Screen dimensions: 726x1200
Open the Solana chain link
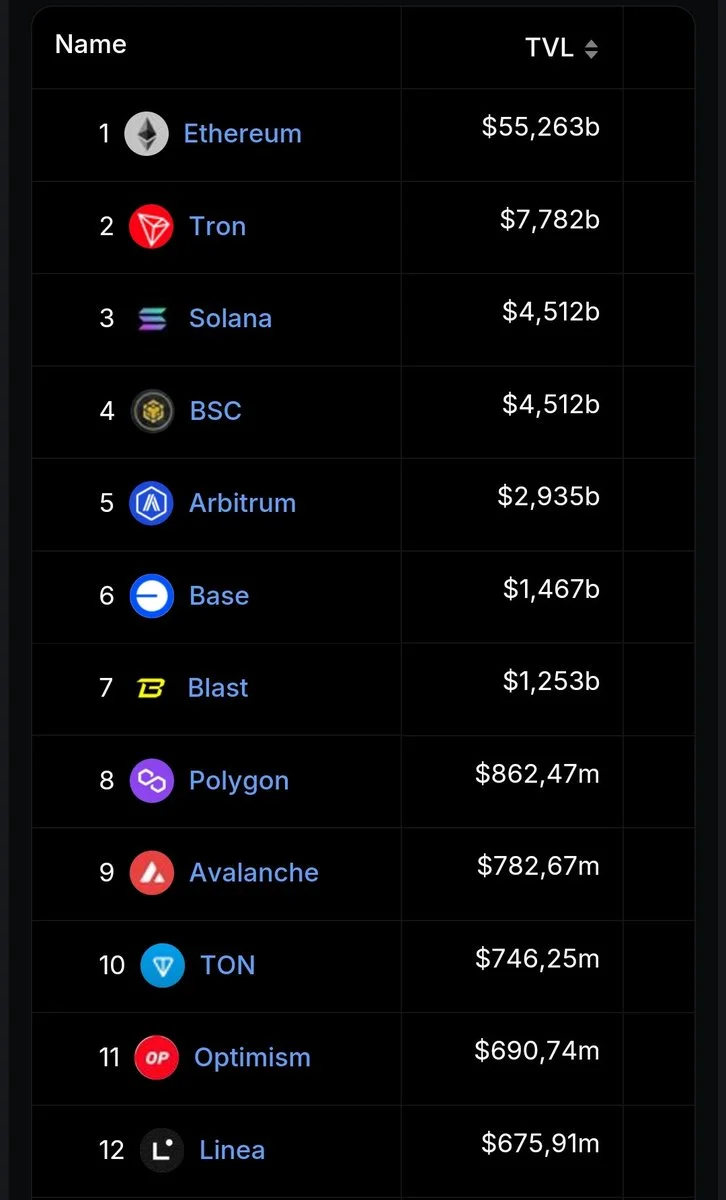pos(230,318)
